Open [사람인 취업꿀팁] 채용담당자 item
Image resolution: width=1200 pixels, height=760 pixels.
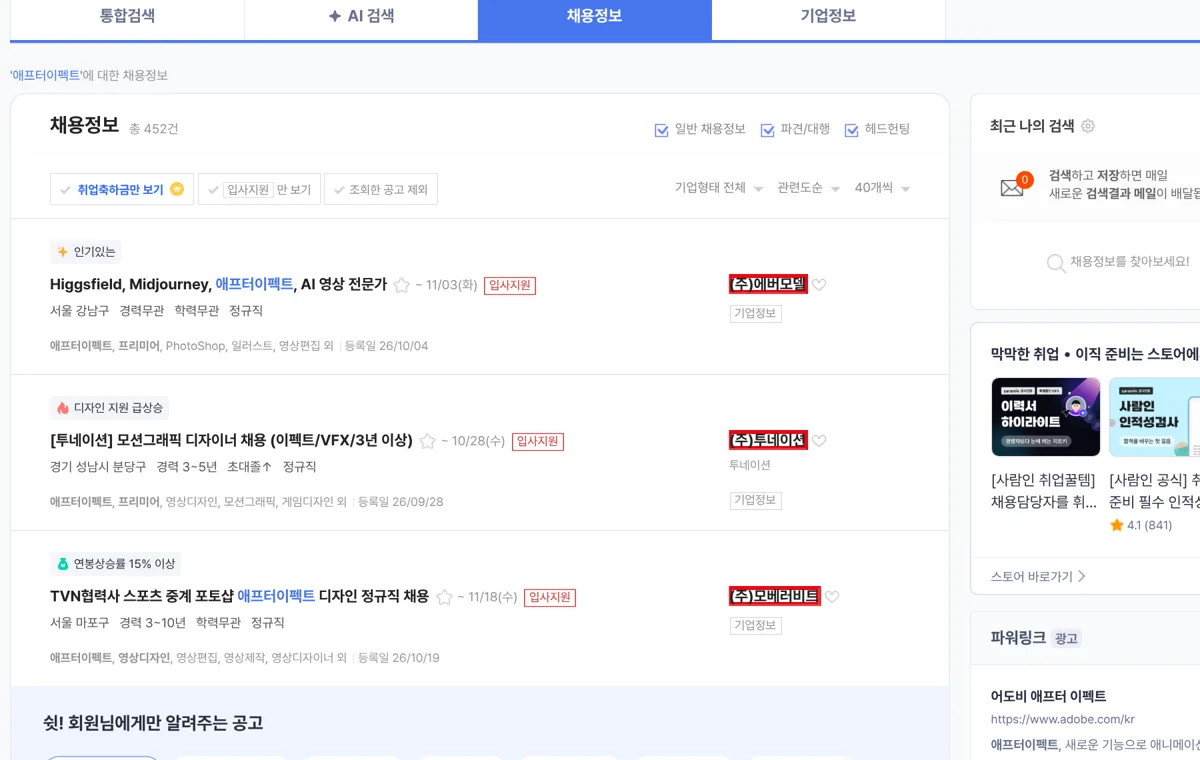click(x=1044, y=491)
